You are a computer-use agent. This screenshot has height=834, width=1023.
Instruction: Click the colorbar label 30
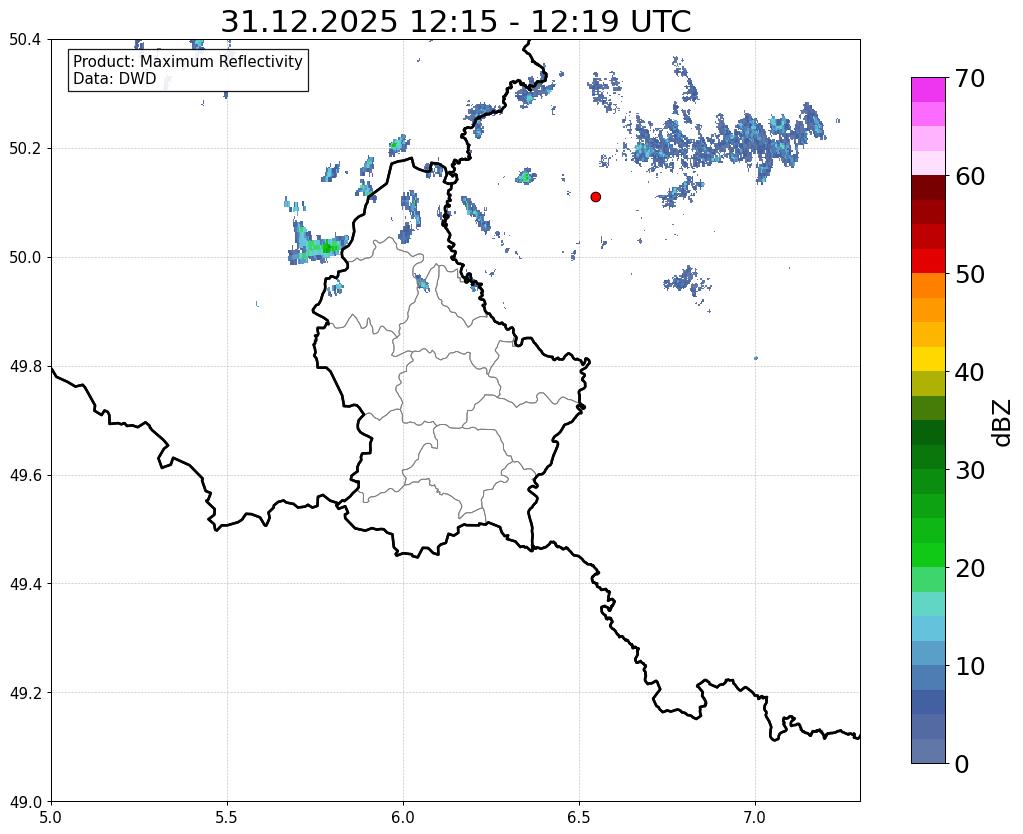point(970,470)
